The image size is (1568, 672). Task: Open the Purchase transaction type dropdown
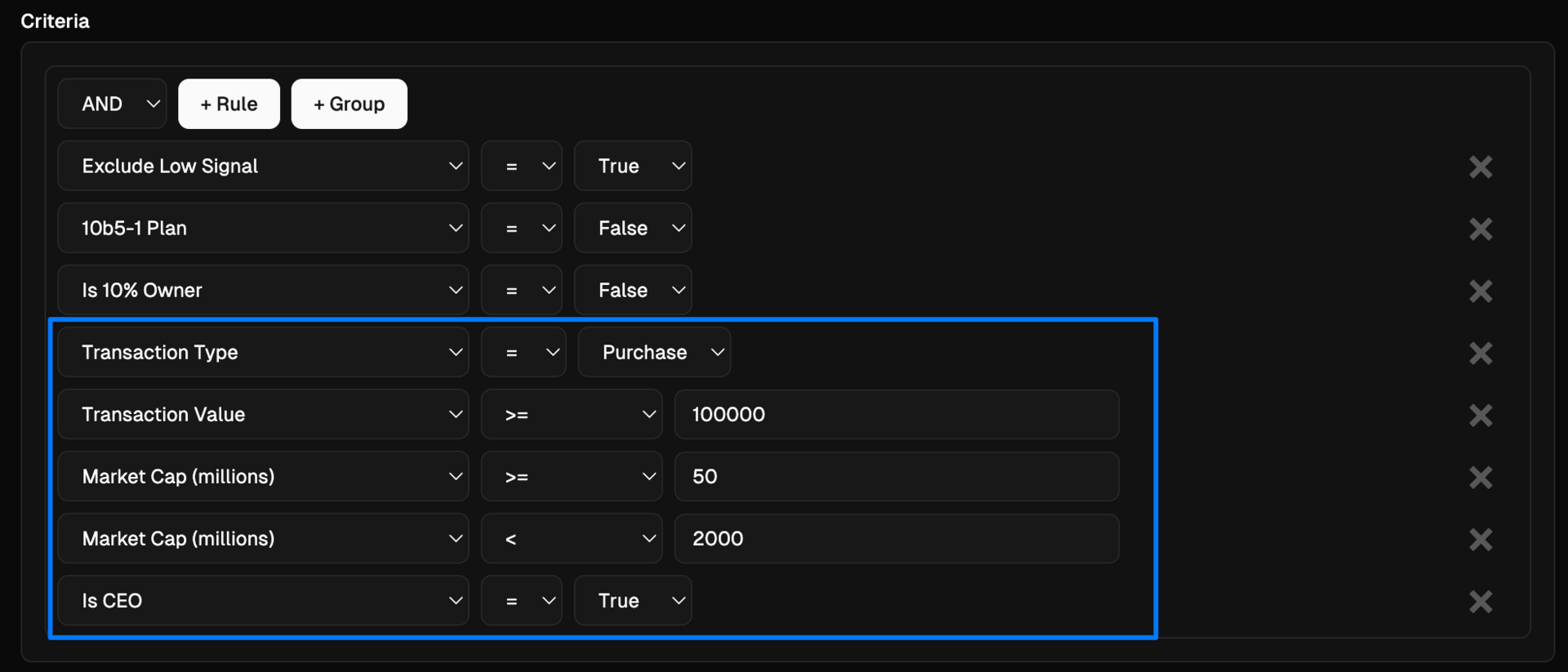tap(654, 352)
